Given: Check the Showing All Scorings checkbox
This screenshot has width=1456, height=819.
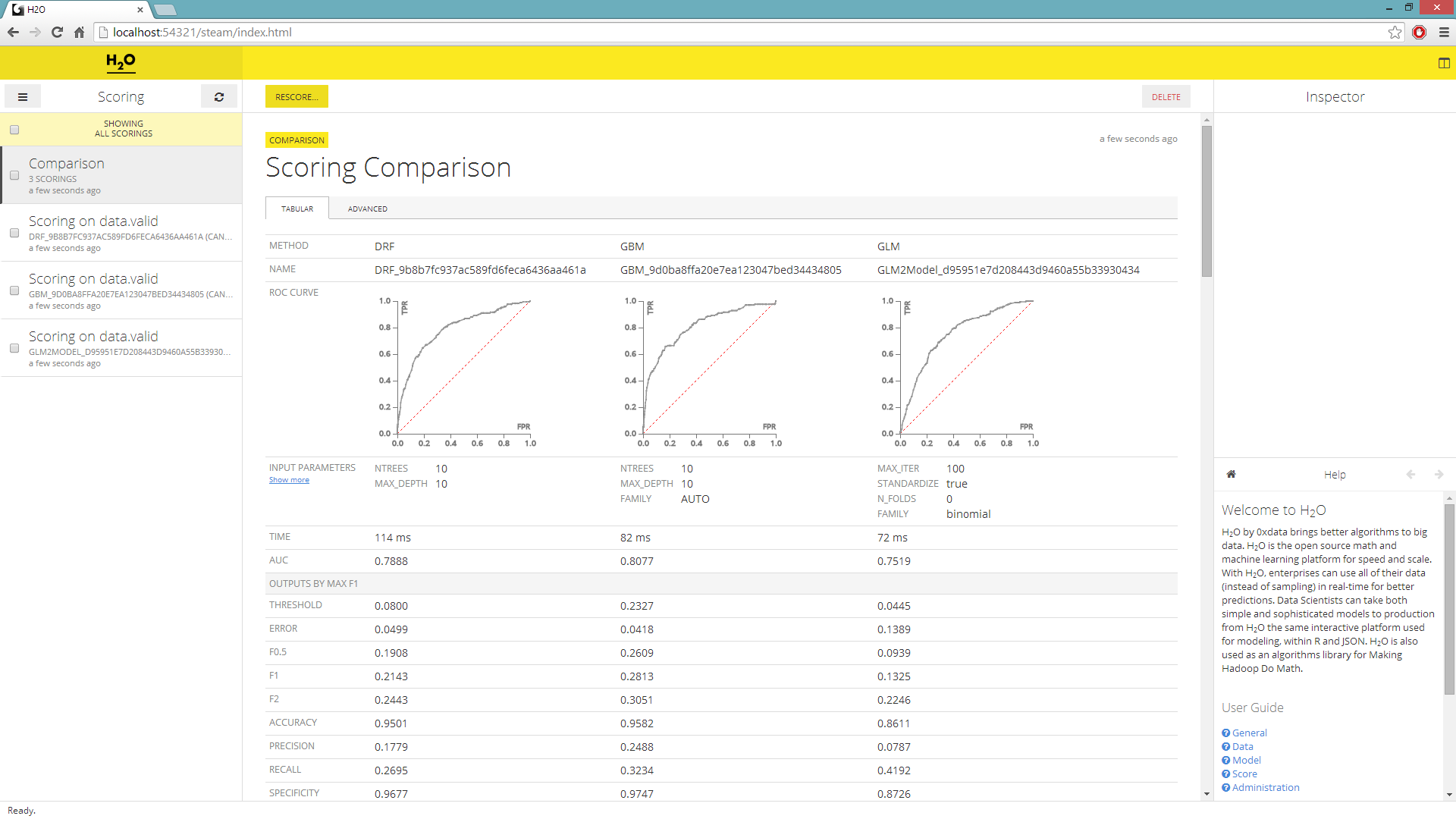Looking at the screenshot, I should pos(14,130).
